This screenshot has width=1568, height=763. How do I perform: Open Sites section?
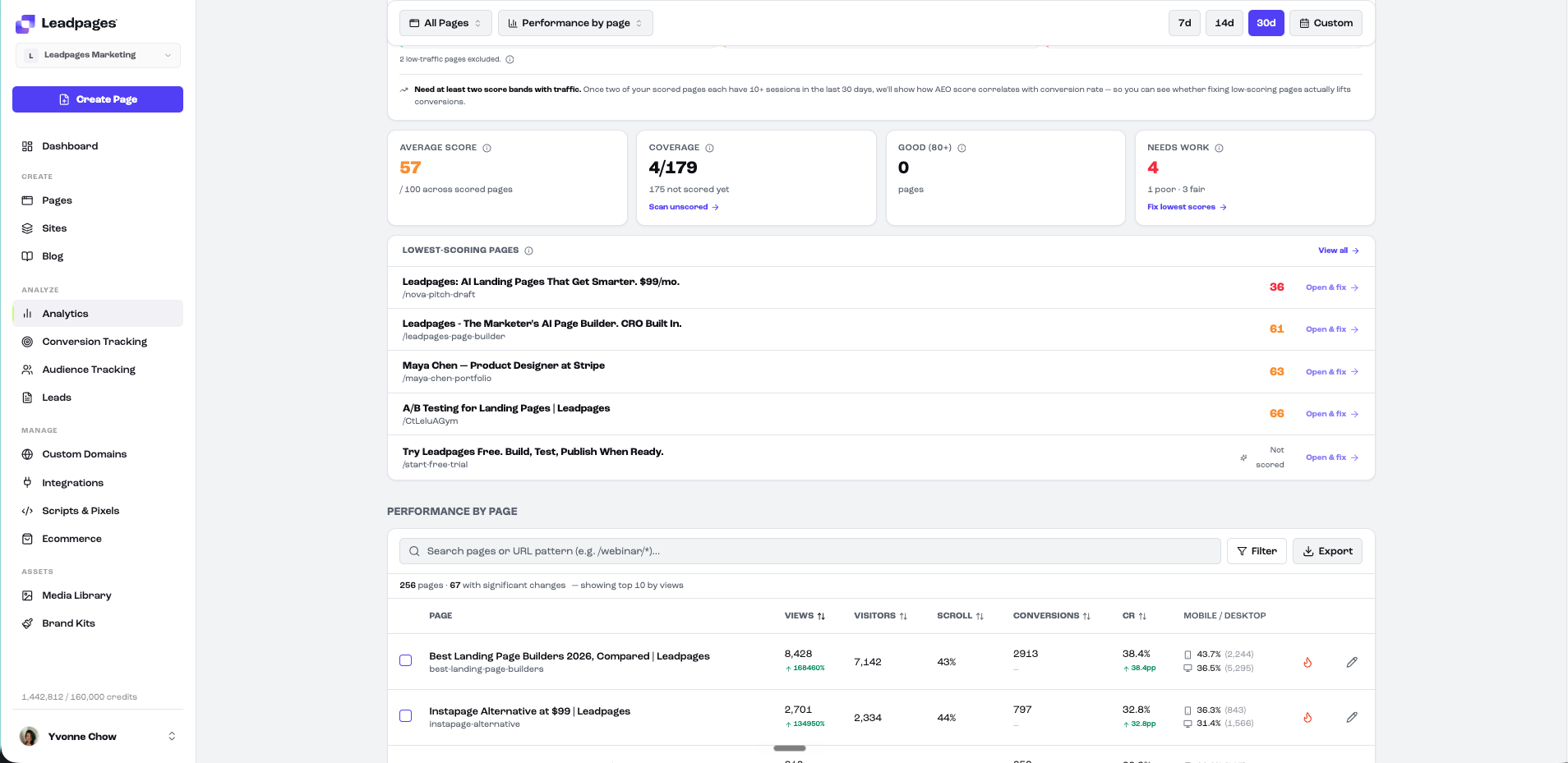(x=98, y=228)
